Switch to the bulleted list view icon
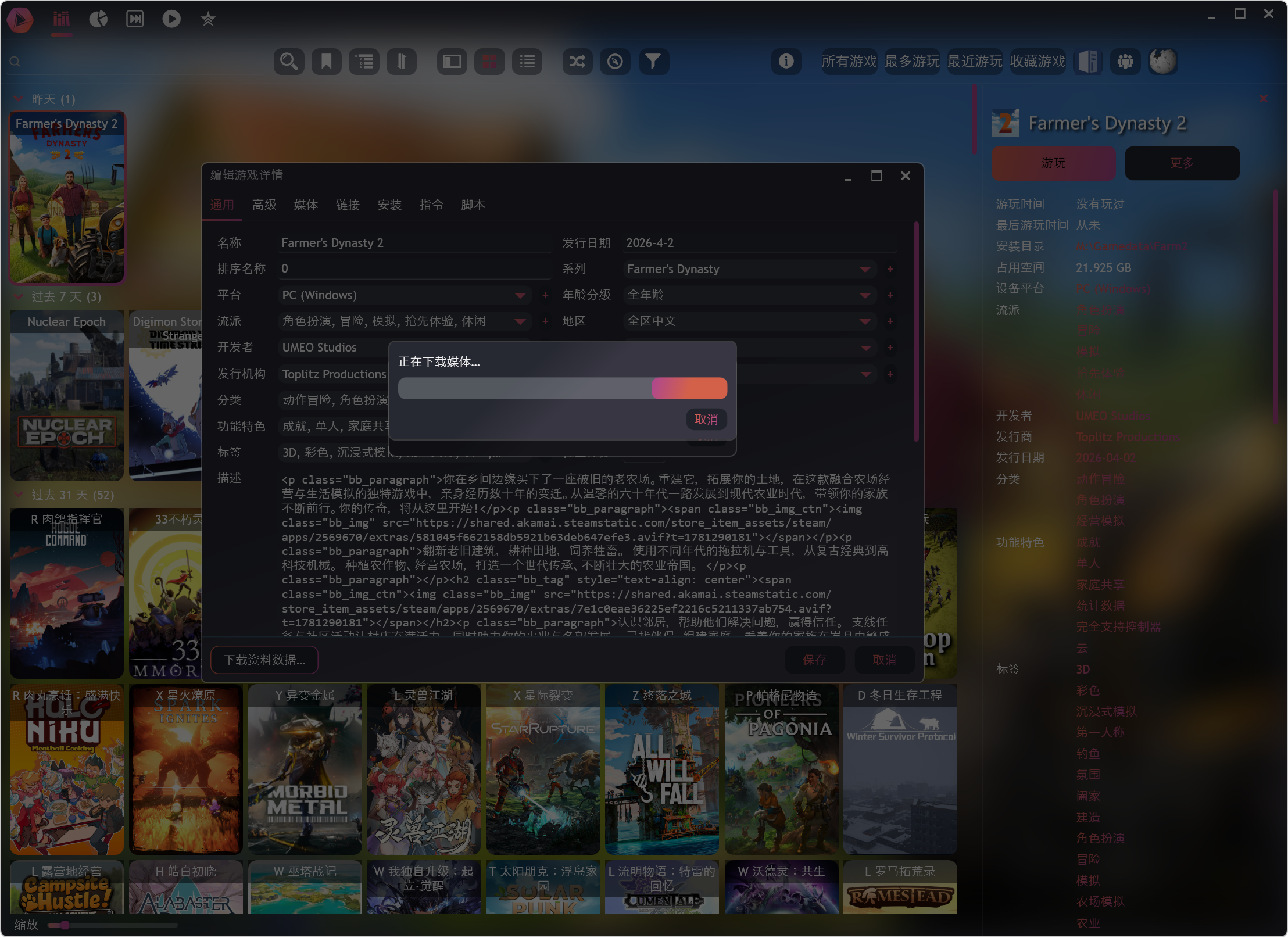Screen dimensions: 1288x938 (x=527, y=61)
